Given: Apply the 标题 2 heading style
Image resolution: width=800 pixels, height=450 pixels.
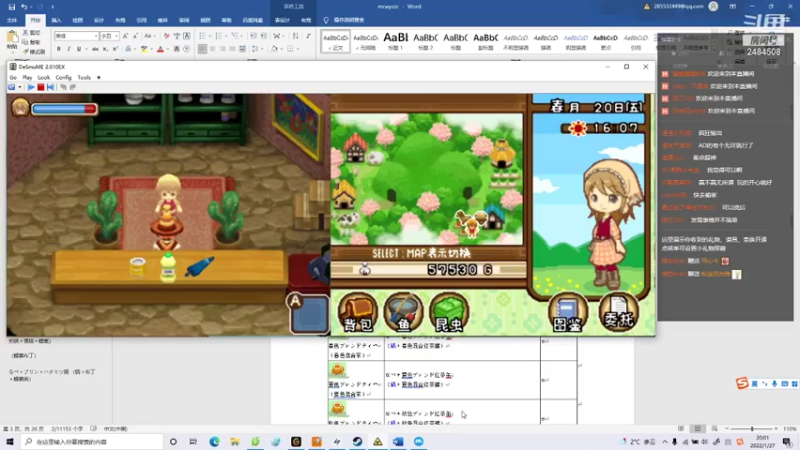Looking at the screenshot, I should click(x=425, y=41).
